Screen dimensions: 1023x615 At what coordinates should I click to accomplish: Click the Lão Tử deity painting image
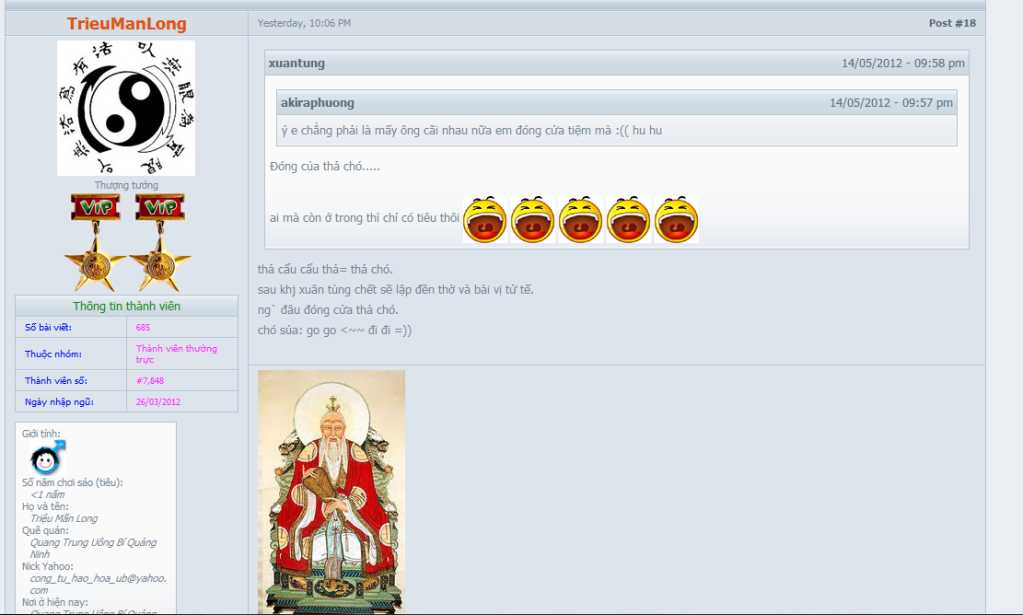tap(331, 490)
